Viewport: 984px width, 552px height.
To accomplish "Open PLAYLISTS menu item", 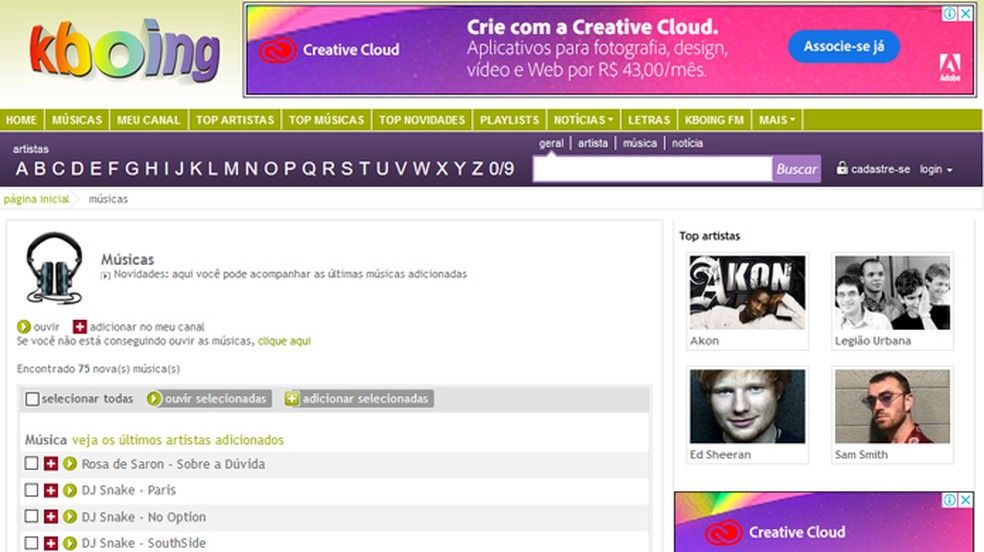I will pyautogui.click(x=510, y=120).
